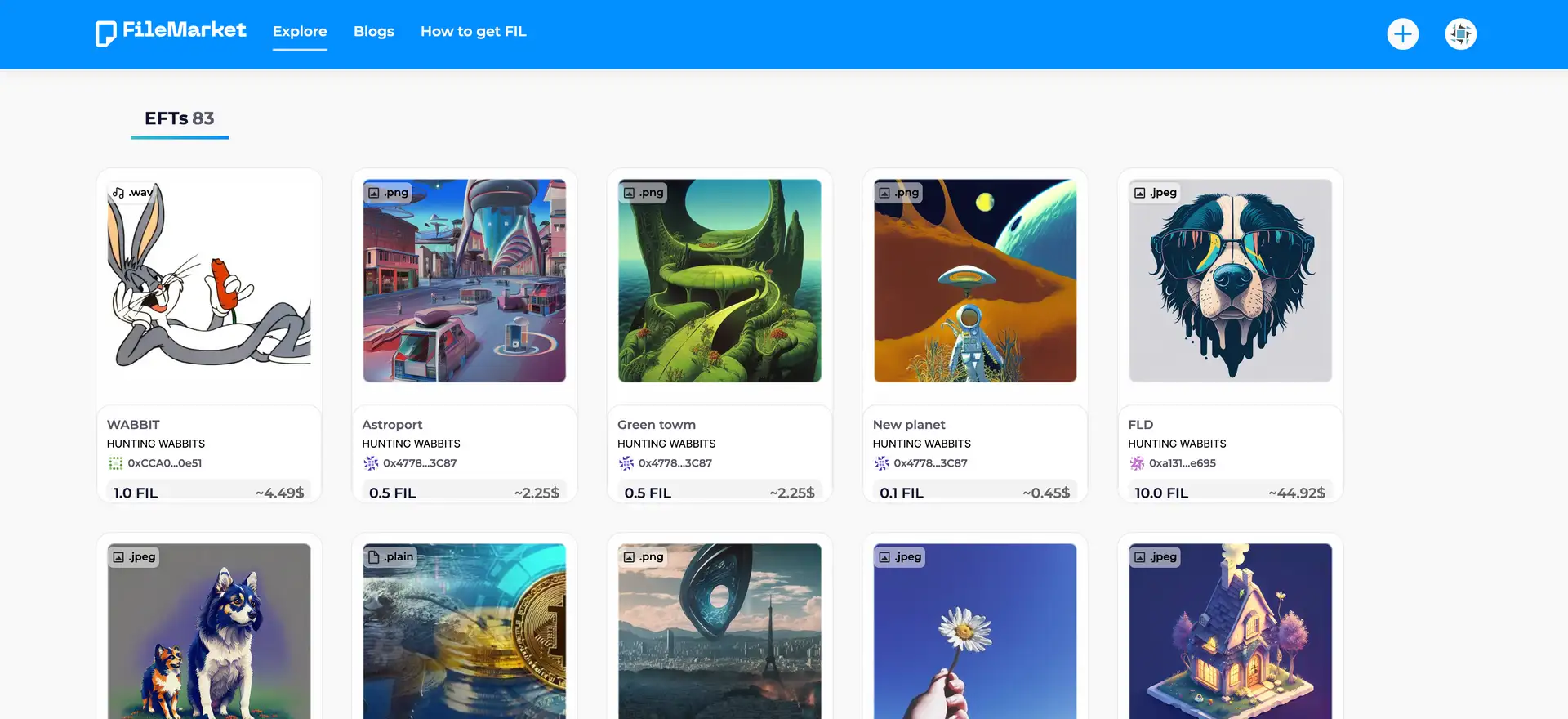Open the profile avatar icon
Screen dimensions: 1568x719
coord(1460,34)
